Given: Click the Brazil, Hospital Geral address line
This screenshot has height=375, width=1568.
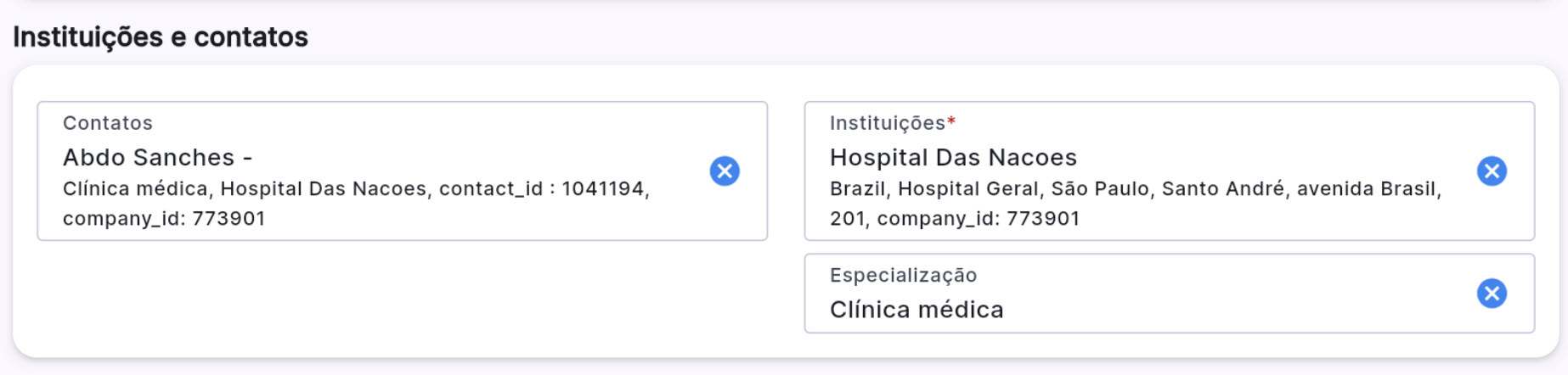Looking at the screenshot, I should pyautogui.click(x=934, y=188).
